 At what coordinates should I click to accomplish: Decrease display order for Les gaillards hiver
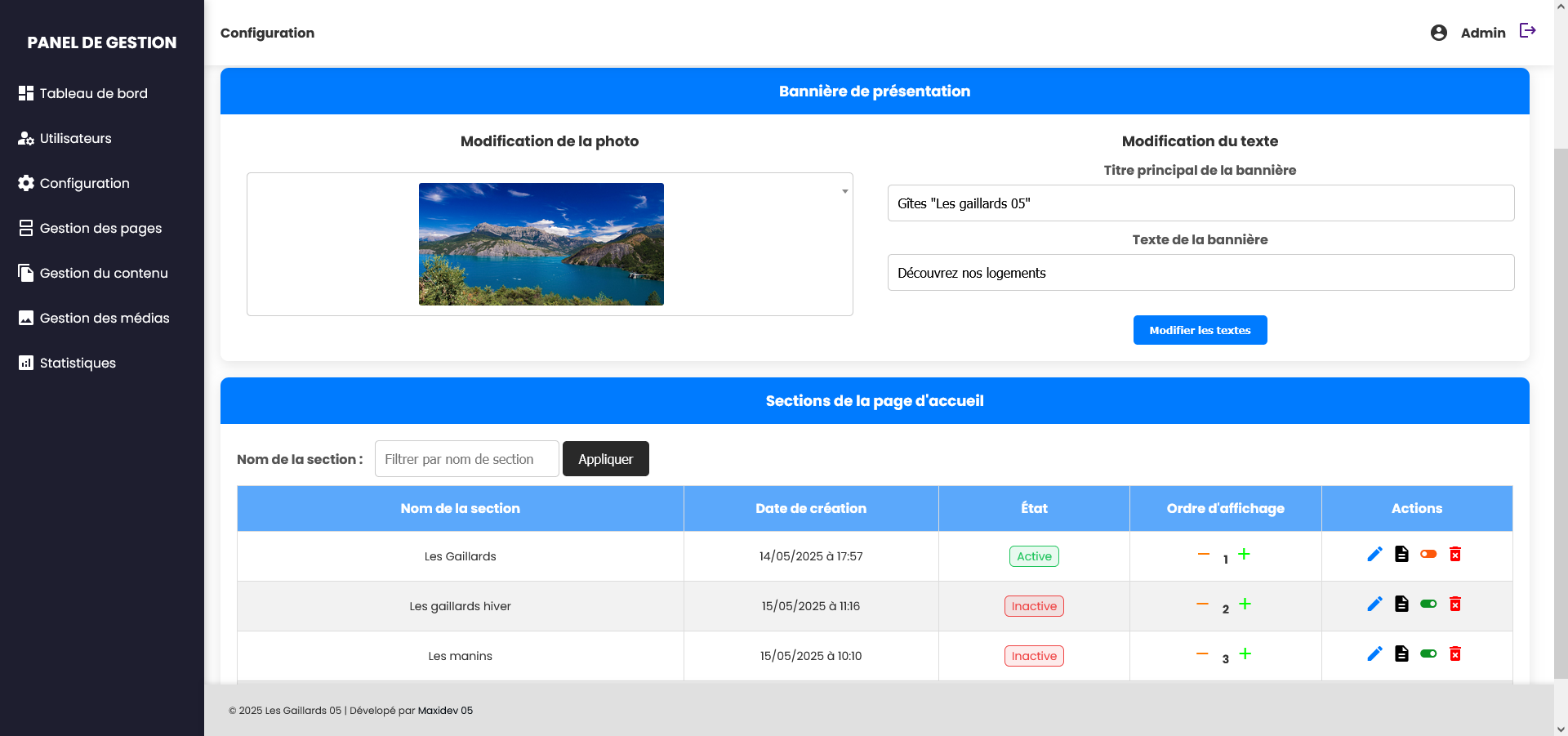(x=1203, y=604)
